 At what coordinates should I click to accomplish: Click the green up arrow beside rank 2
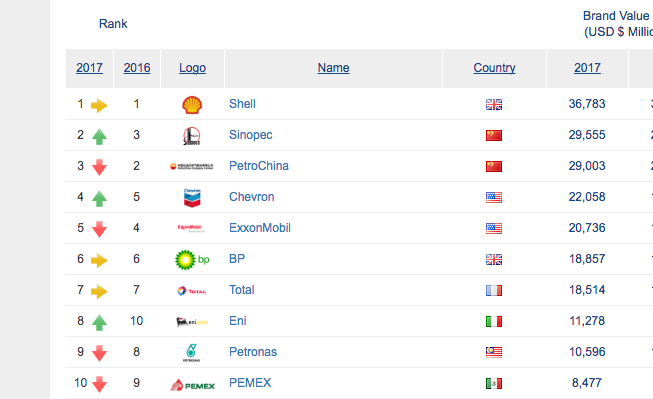tap(99, 137)
